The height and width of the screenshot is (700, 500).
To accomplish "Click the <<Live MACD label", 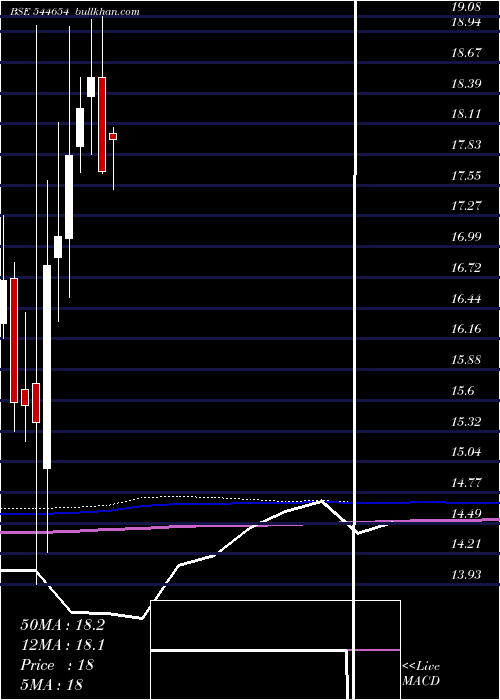I will [x=421, y=674].
